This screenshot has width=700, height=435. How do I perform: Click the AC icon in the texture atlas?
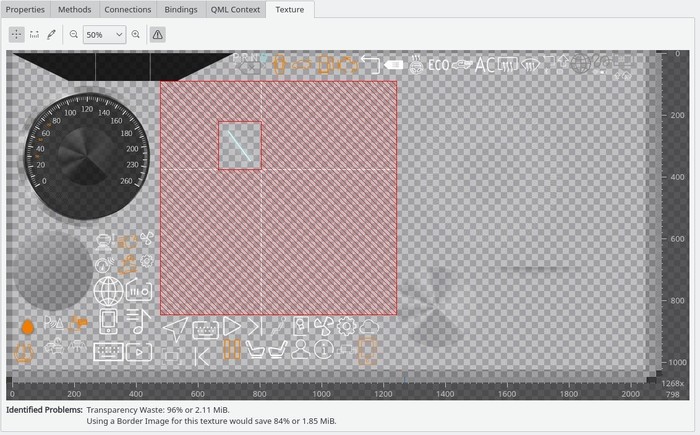click(x=485, y=65)
